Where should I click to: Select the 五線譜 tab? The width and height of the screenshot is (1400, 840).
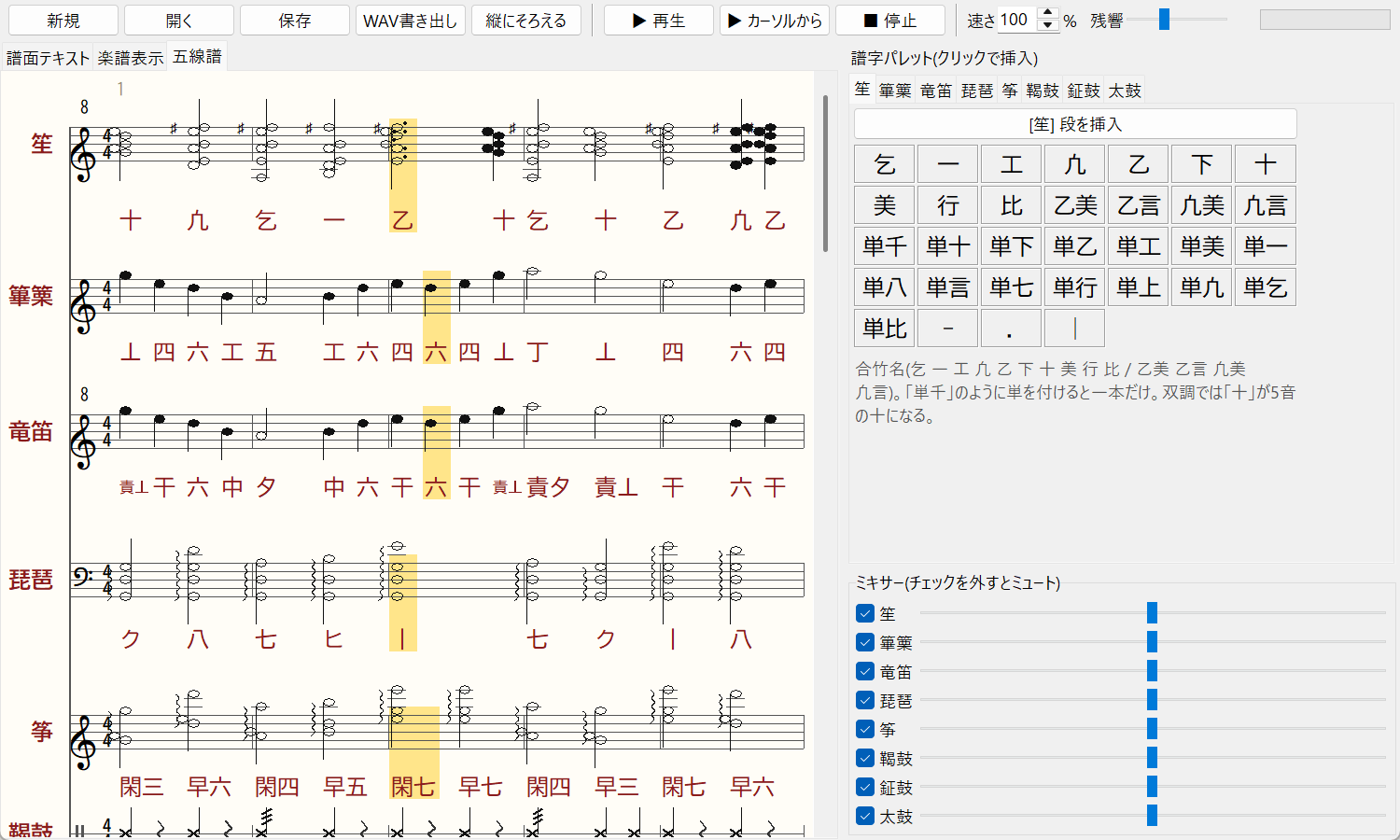point(197,57)
